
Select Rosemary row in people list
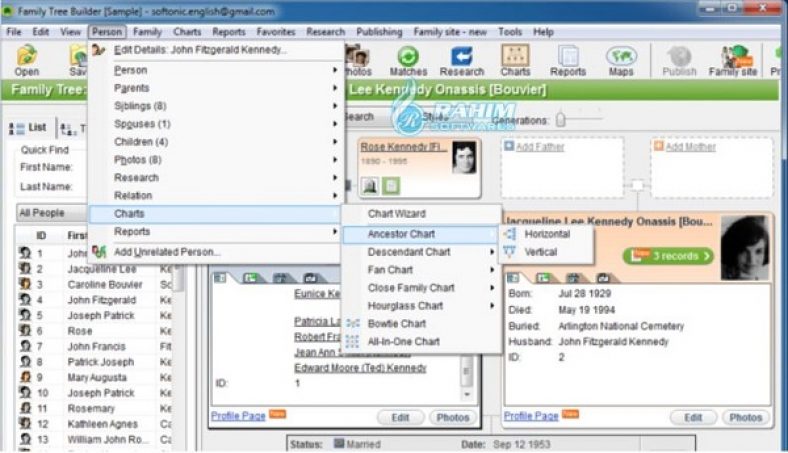pyautogui.click(x=94, y=408)
